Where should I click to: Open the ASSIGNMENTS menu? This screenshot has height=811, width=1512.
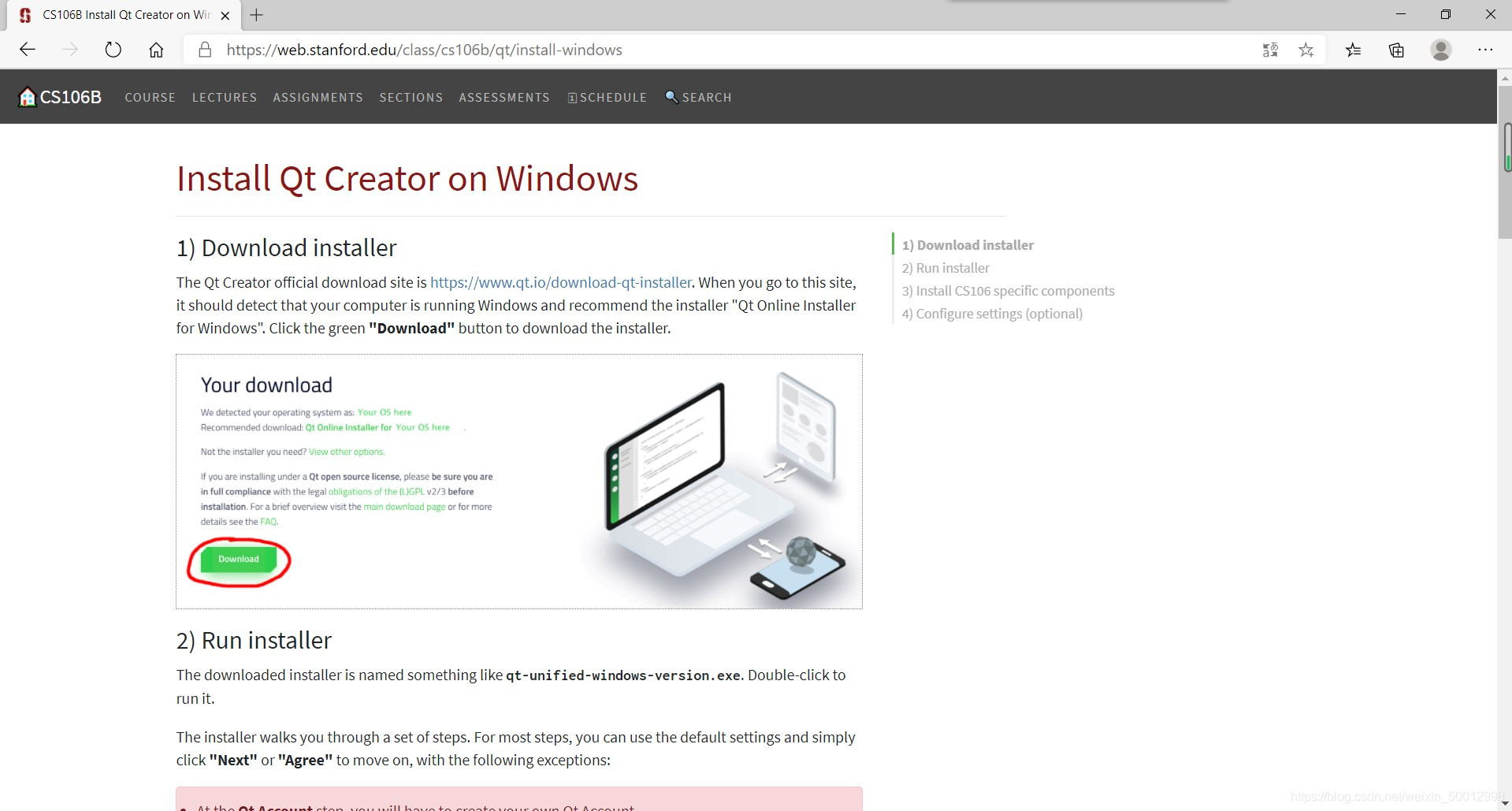[x=318, y=97]
